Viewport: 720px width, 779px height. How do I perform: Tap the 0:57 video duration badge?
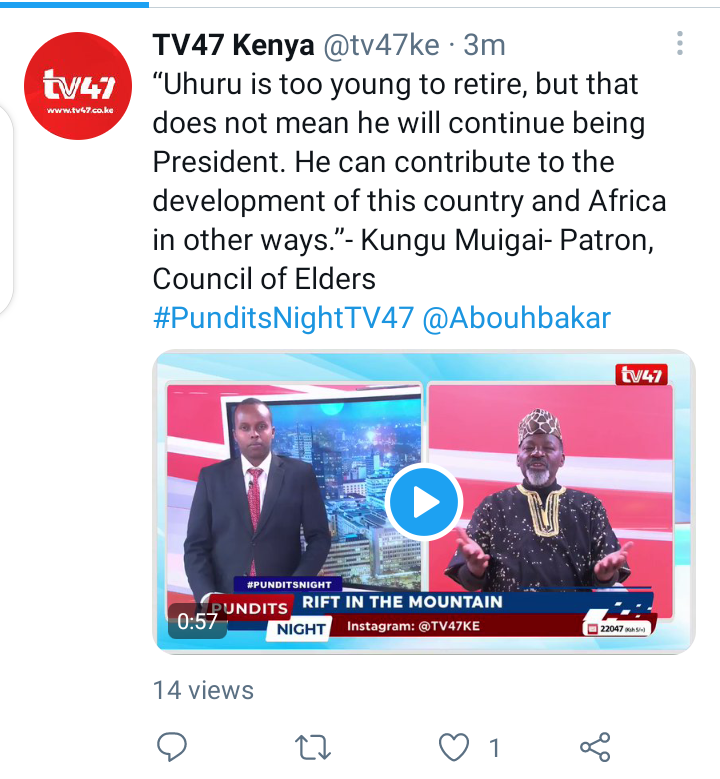pyautogui.click(x=197, y=621)
